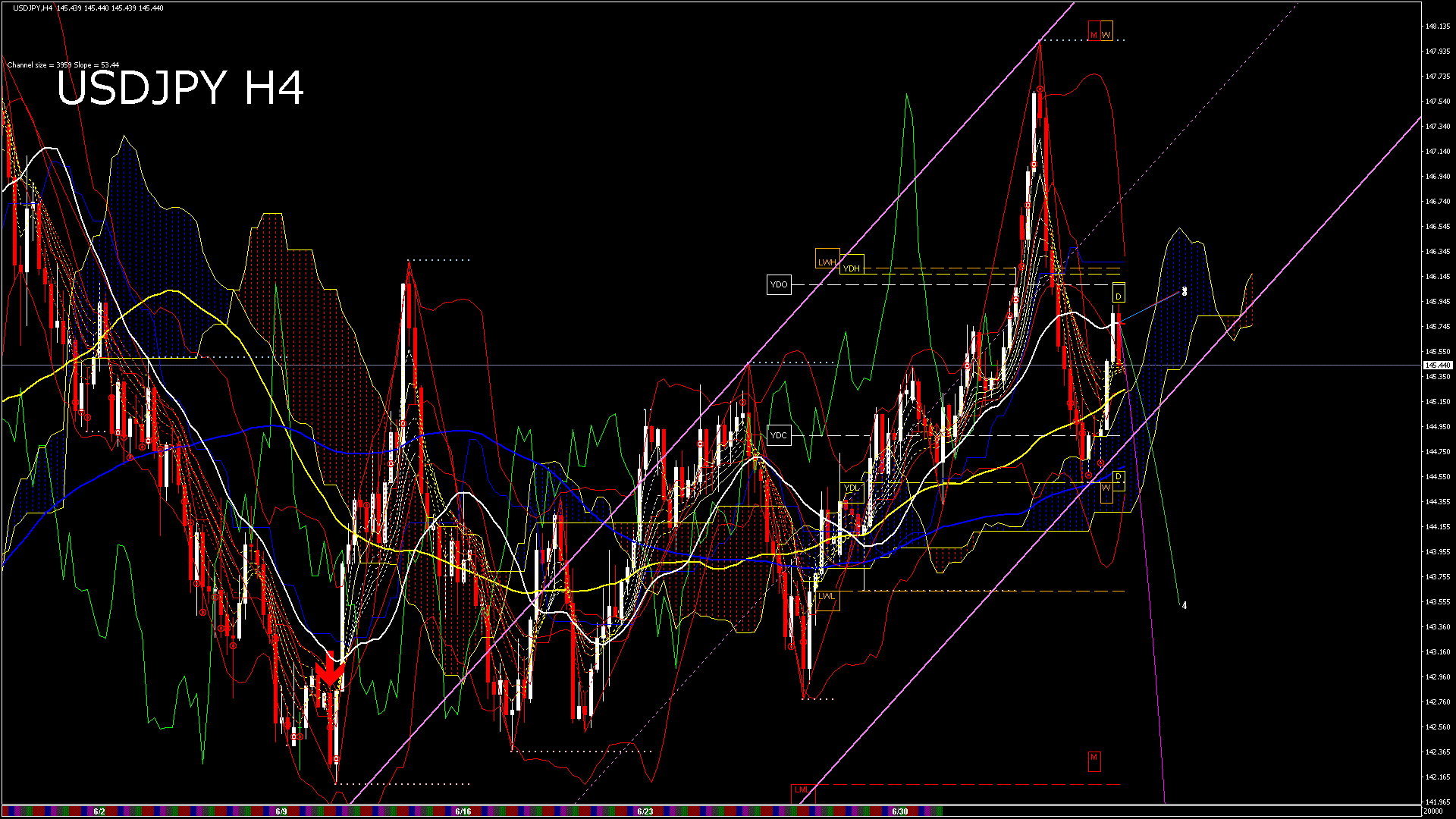Select the 6/30 date on time axis
1456x819 pixels.
click(900, 811)
